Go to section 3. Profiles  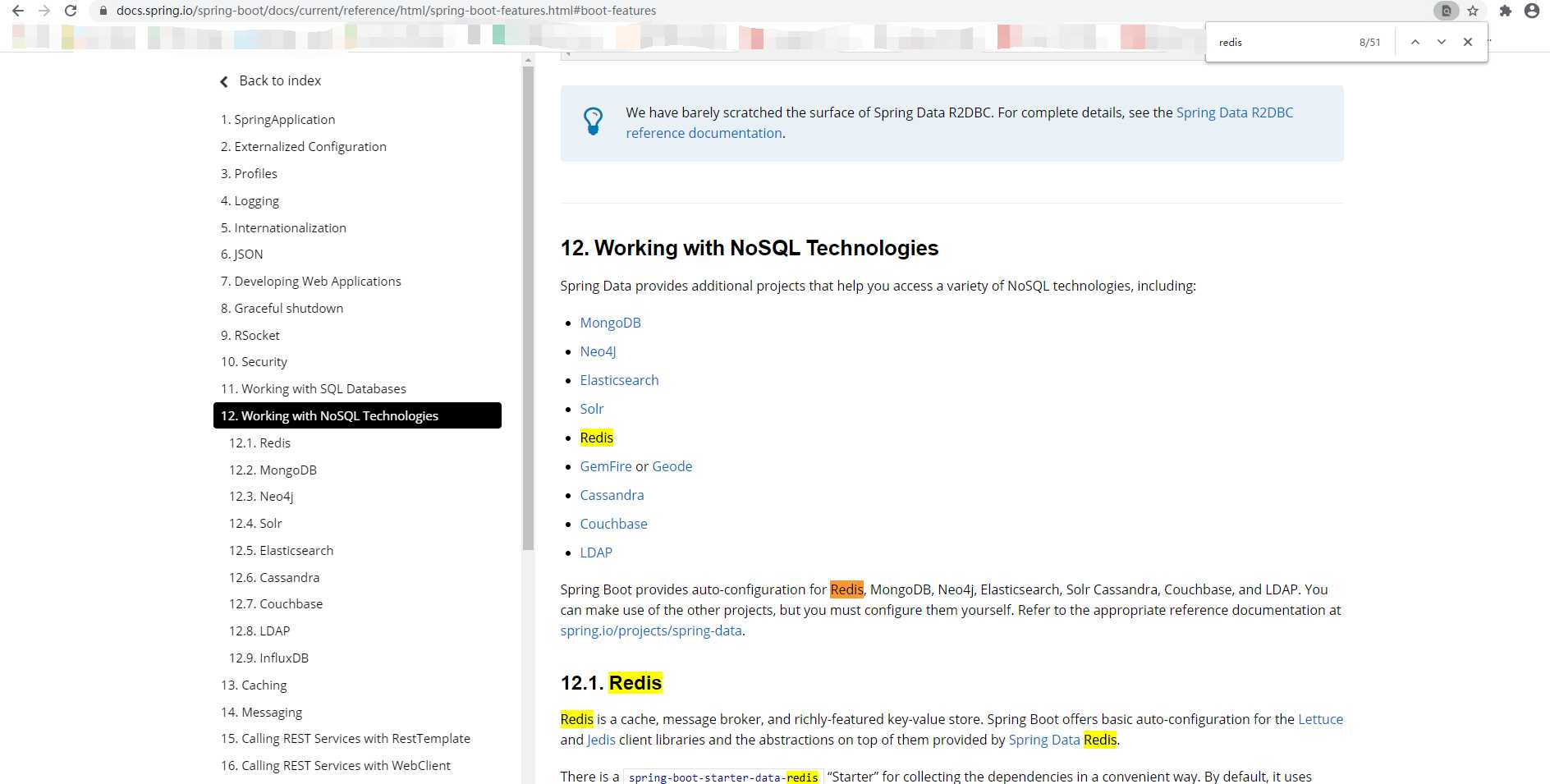pyautogui.click(x=249, y=174)
